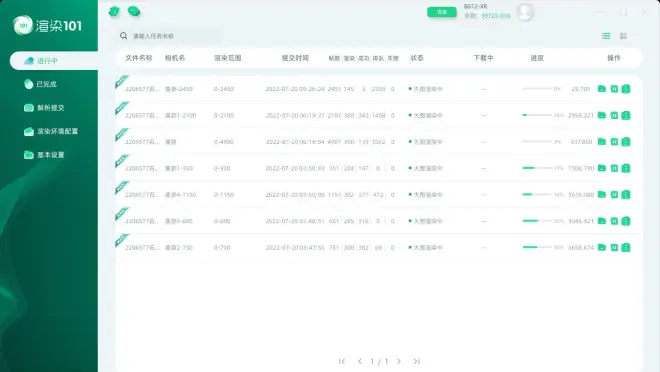Viewport: 660px width, 372px height.
Task: Open more actions for the 0-2100 task
Action: point(626,115)
